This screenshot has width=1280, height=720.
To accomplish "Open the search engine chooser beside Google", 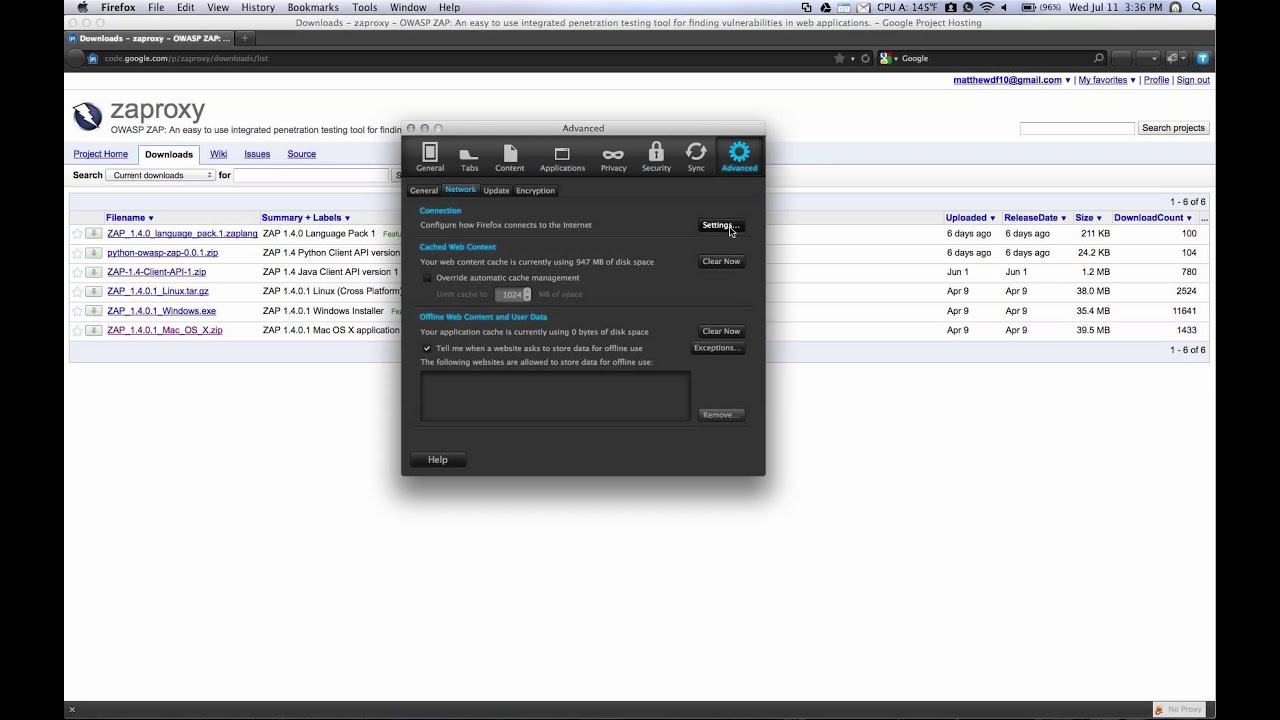I will point(889,58).
